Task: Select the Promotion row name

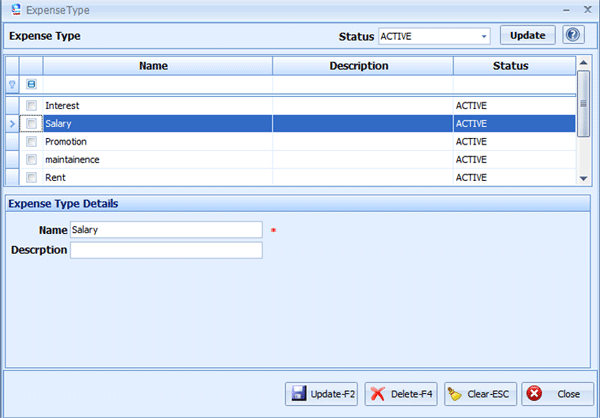Action: [66, 142]
